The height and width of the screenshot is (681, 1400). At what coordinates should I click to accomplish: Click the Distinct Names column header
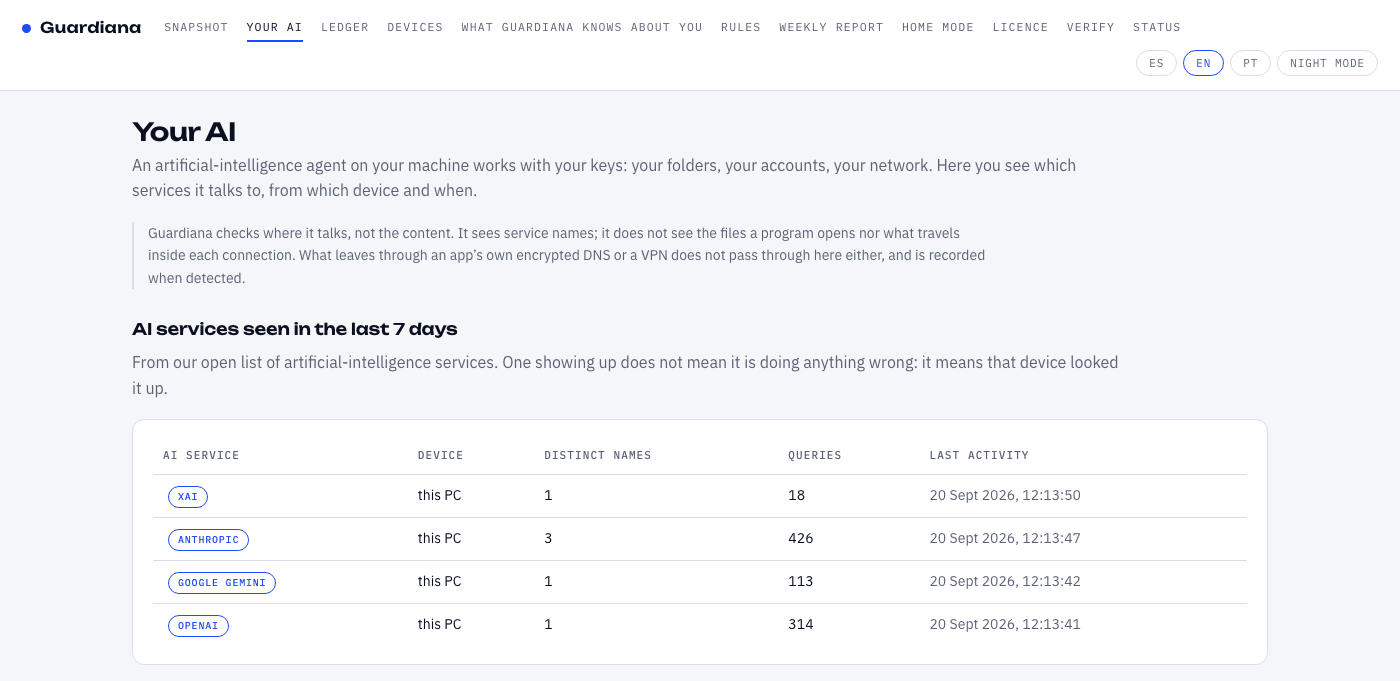click(x=598, y=455)
